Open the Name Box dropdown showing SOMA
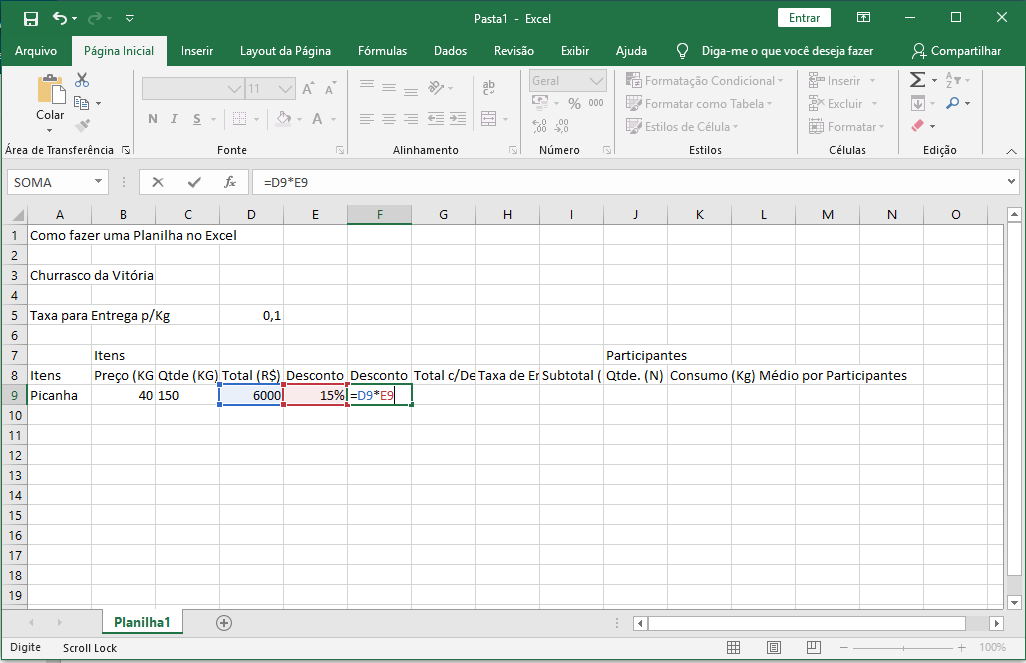The width and height of the screenshot is (1026, 663). click(x=98, y=182)
